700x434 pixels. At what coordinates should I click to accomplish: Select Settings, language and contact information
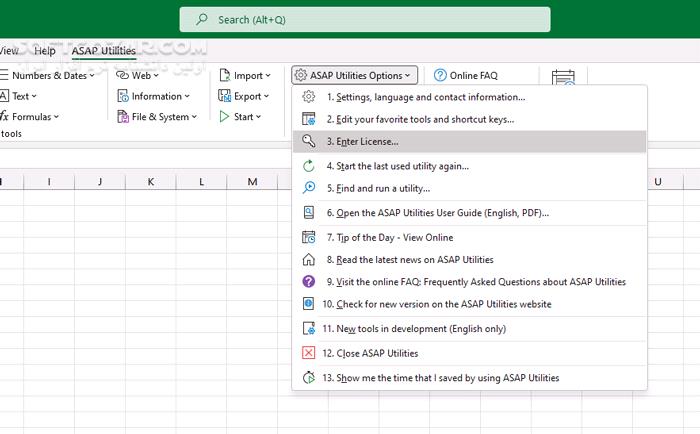(x=469, y=97)
